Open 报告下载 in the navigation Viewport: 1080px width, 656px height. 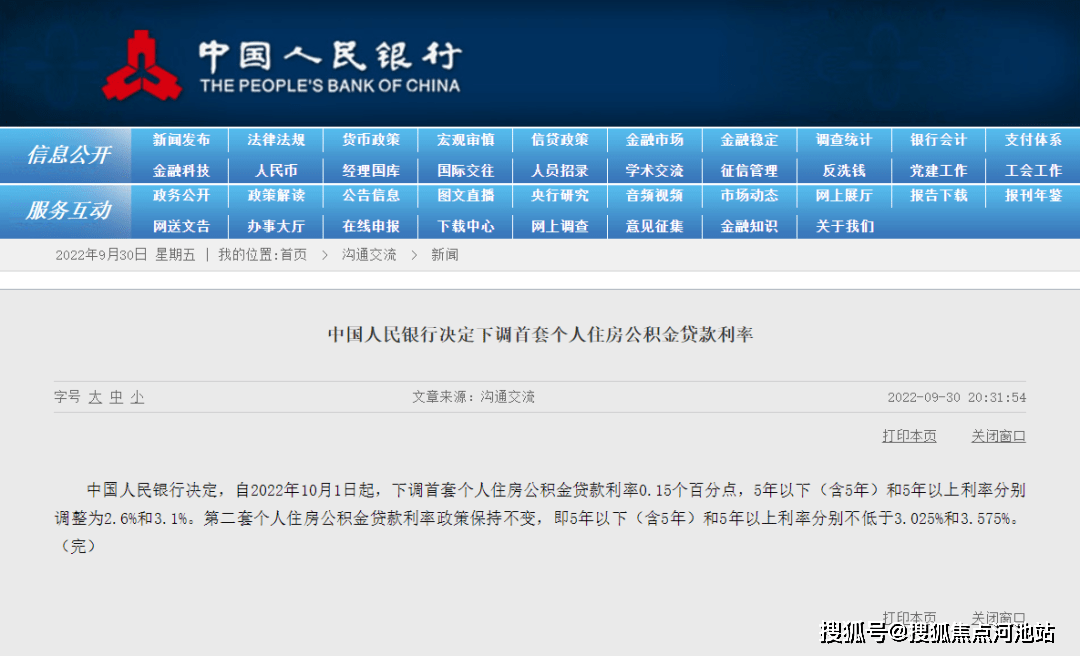938,196
